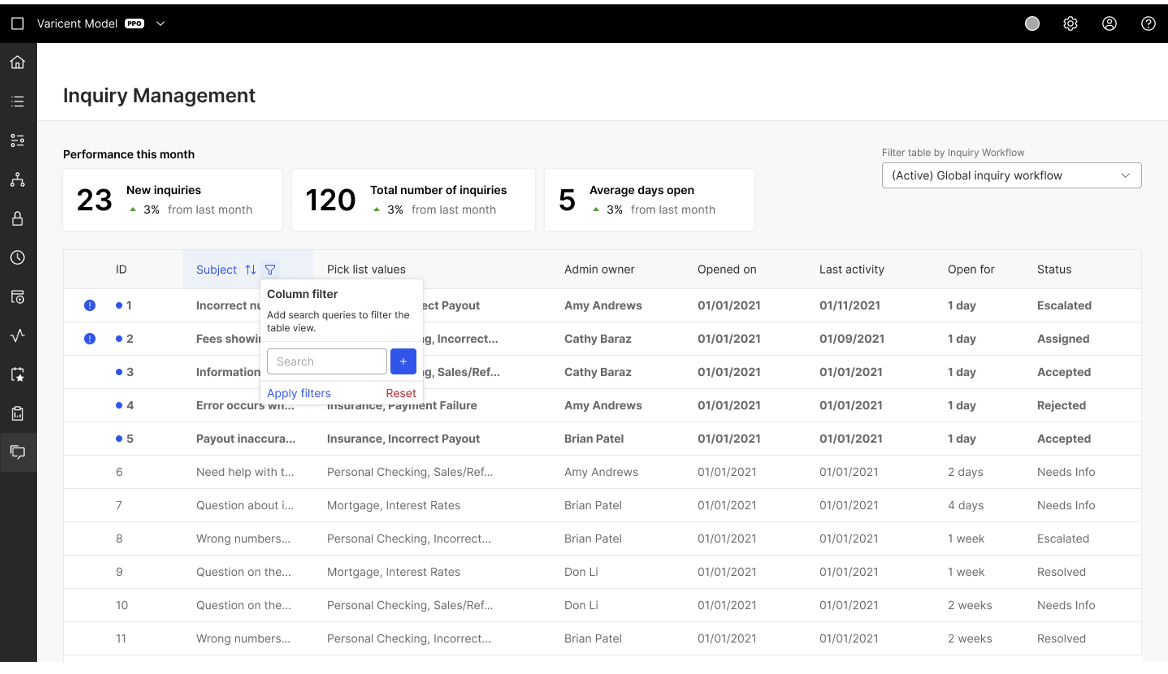Click the blue add query plus button
This screenshot has height=674, width=1168.
click(403, 361)
